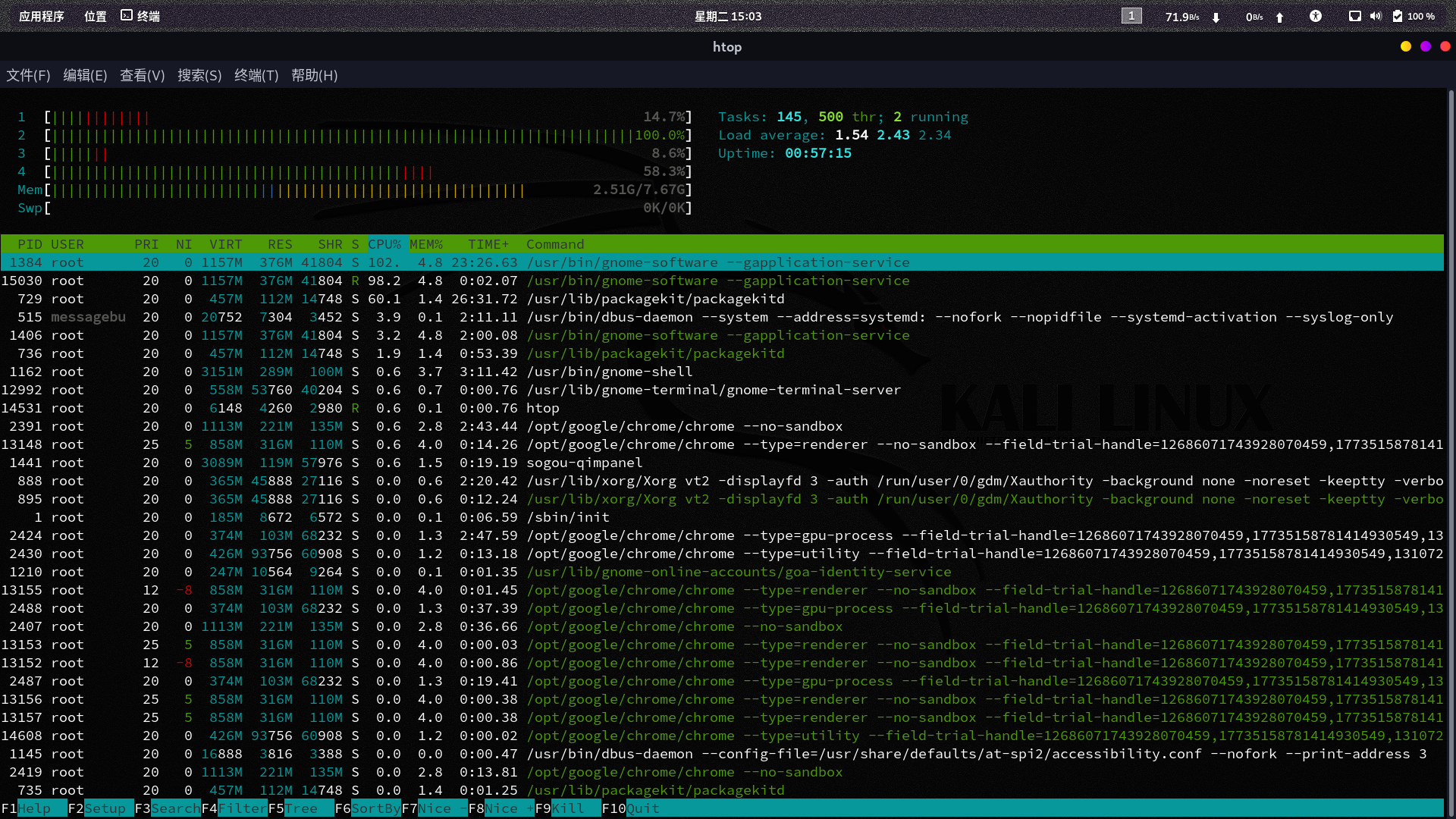1456x819 pixels.
Task: Open the 应用程序 menu in top bar
Action: (42, 16)
